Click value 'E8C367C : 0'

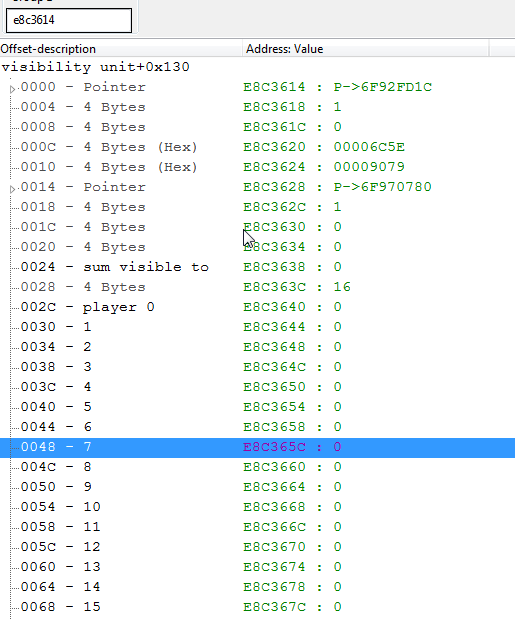coord(292,607)
